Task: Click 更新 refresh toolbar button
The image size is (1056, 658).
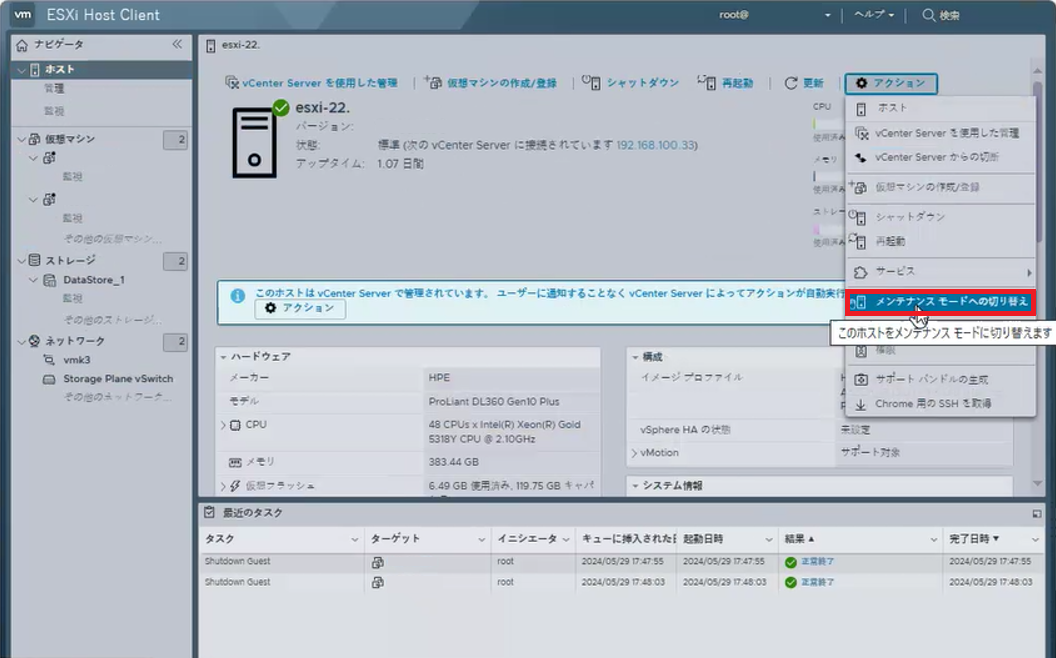Action: tap(804, 83)
